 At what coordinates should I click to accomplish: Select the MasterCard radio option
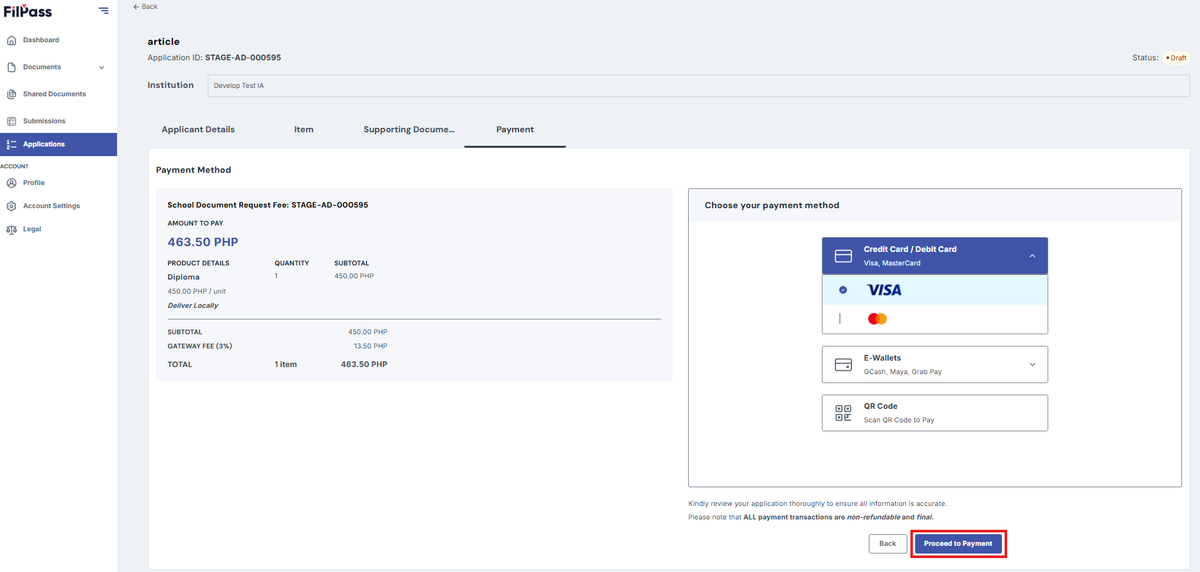[x=841, y=319]
